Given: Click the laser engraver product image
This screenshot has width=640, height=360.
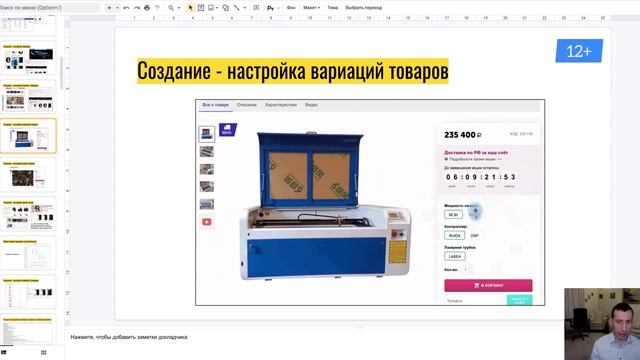Looking at the screenshot, I should coord(325,206).
